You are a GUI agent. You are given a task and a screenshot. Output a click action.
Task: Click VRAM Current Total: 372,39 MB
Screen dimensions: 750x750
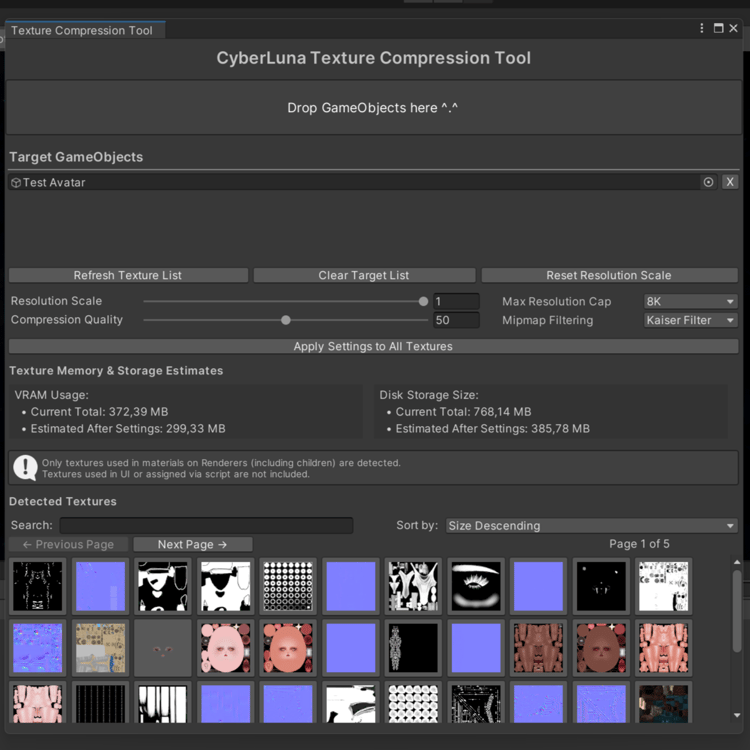99,412
